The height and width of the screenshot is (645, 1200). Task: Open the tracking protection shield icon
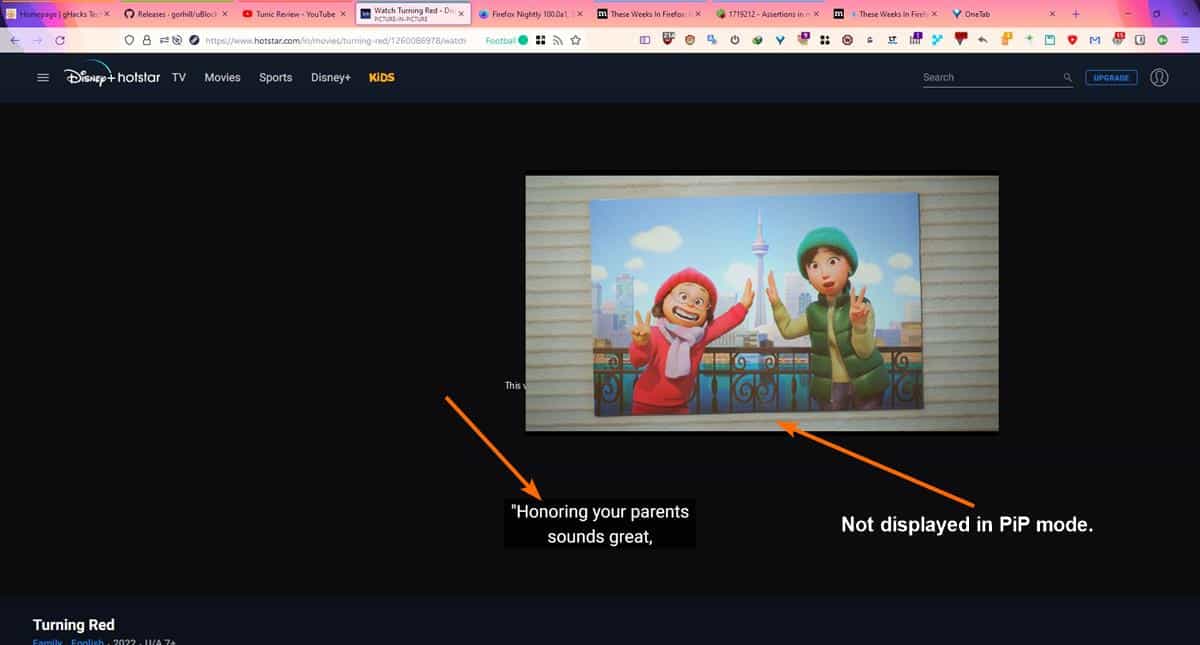[x=130, y=40]
